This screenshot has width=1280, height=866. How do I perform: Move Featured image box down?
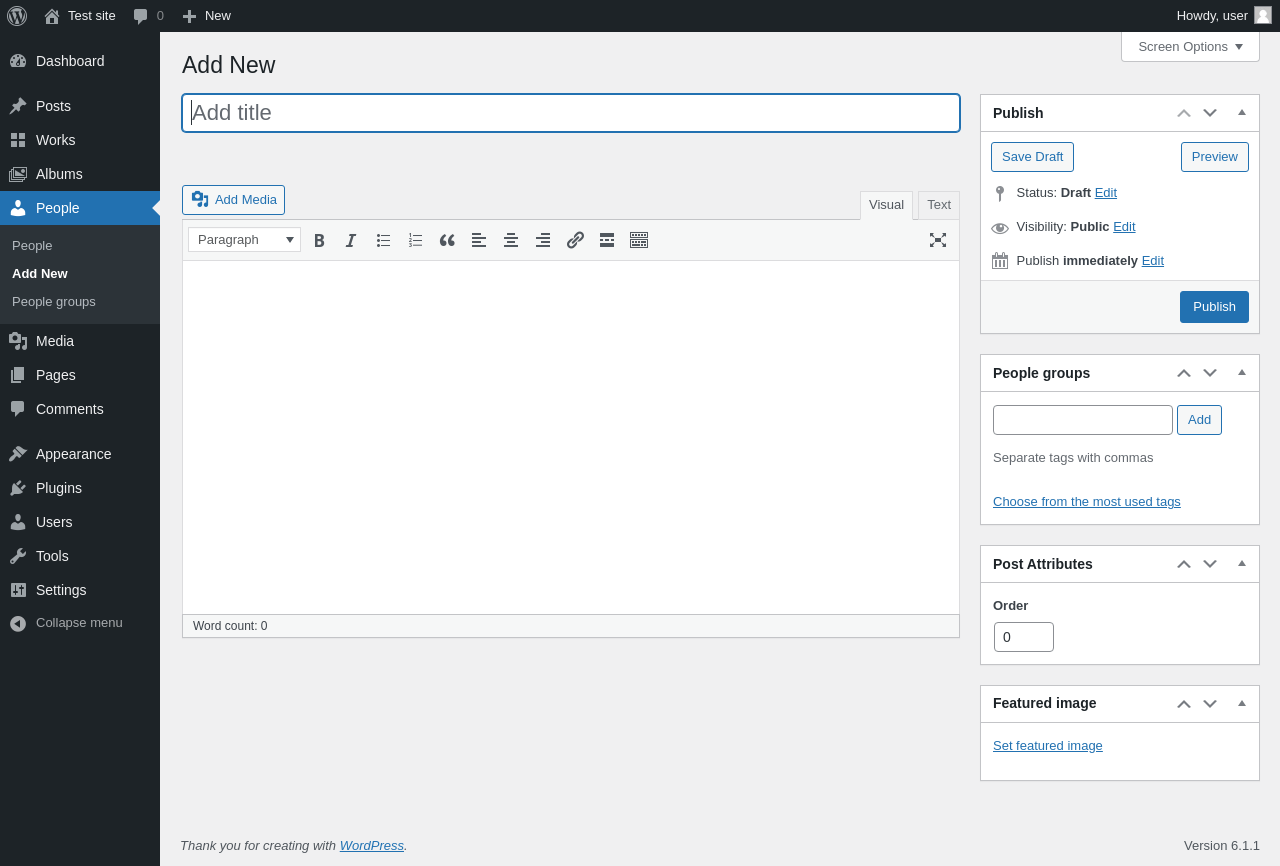1210,704
